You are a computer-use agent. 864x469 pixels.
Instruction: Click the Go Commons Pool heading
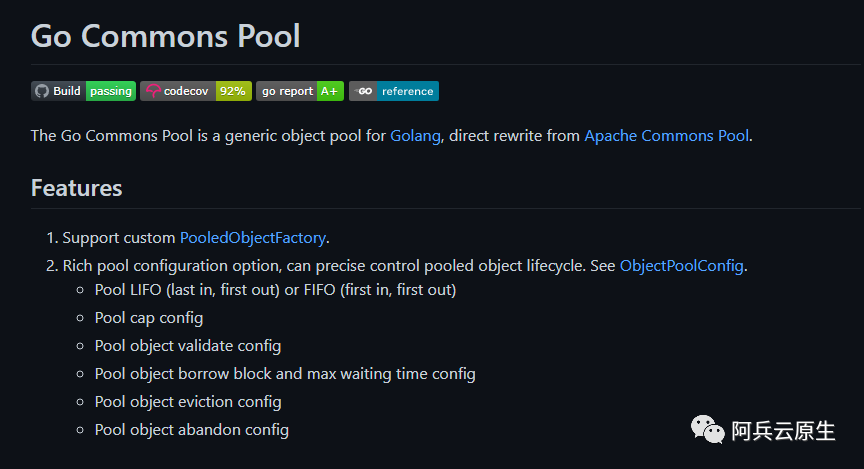(165, 36)
